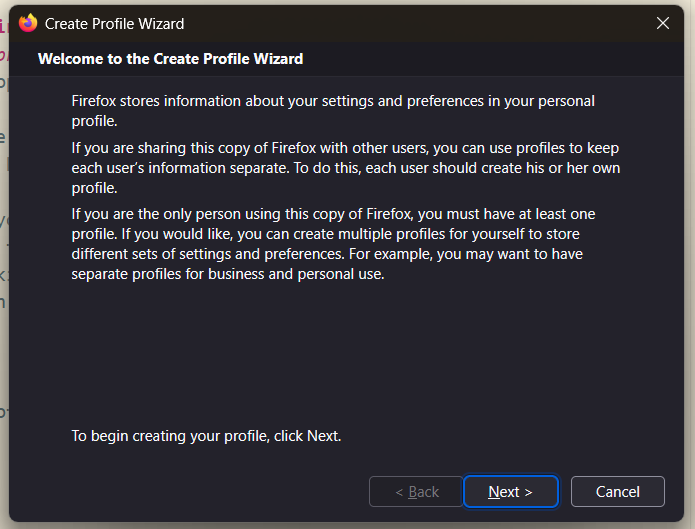Click the paragraph starting 'If you are the only person'
The width and height of the screenshot is (695, 529).
[x=333, y=244]
